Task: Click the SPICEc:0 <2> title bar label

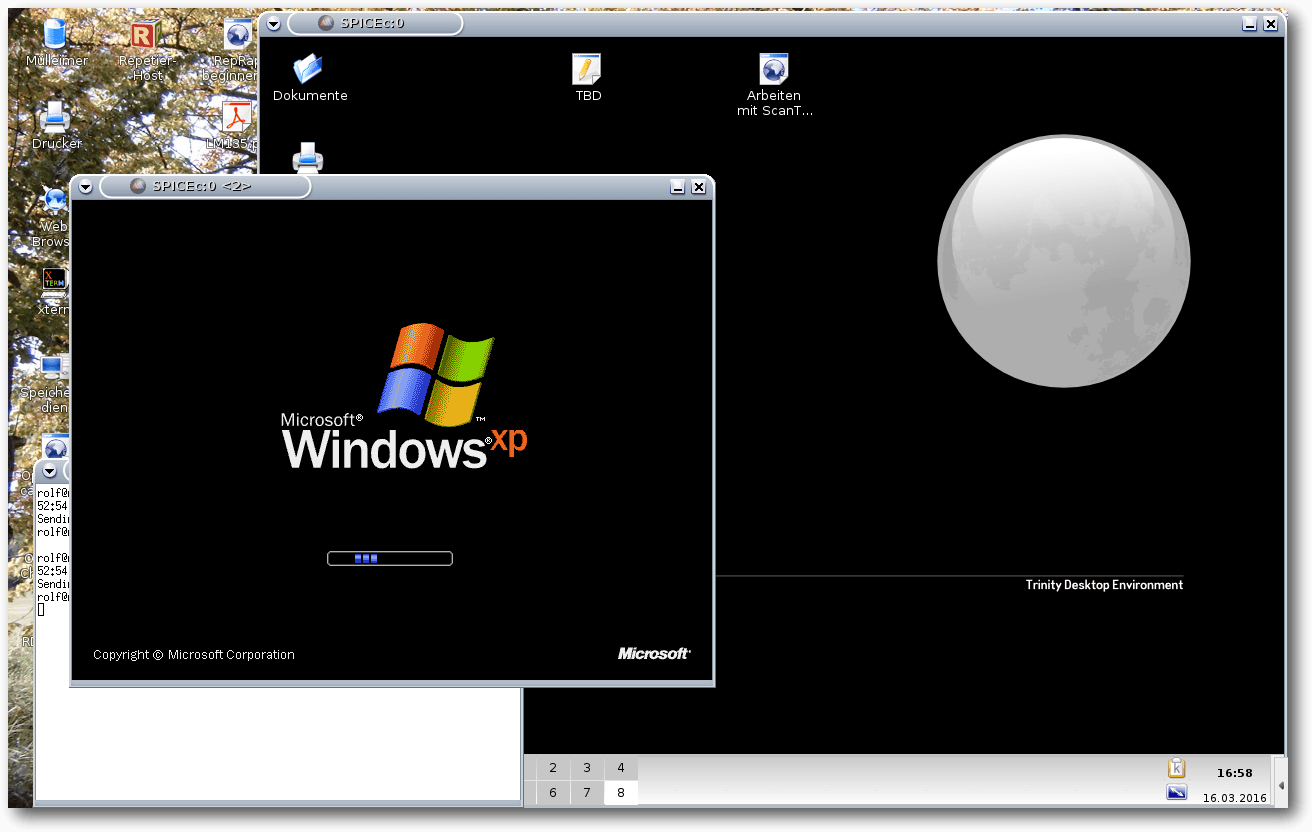Action: click(202, 187)
